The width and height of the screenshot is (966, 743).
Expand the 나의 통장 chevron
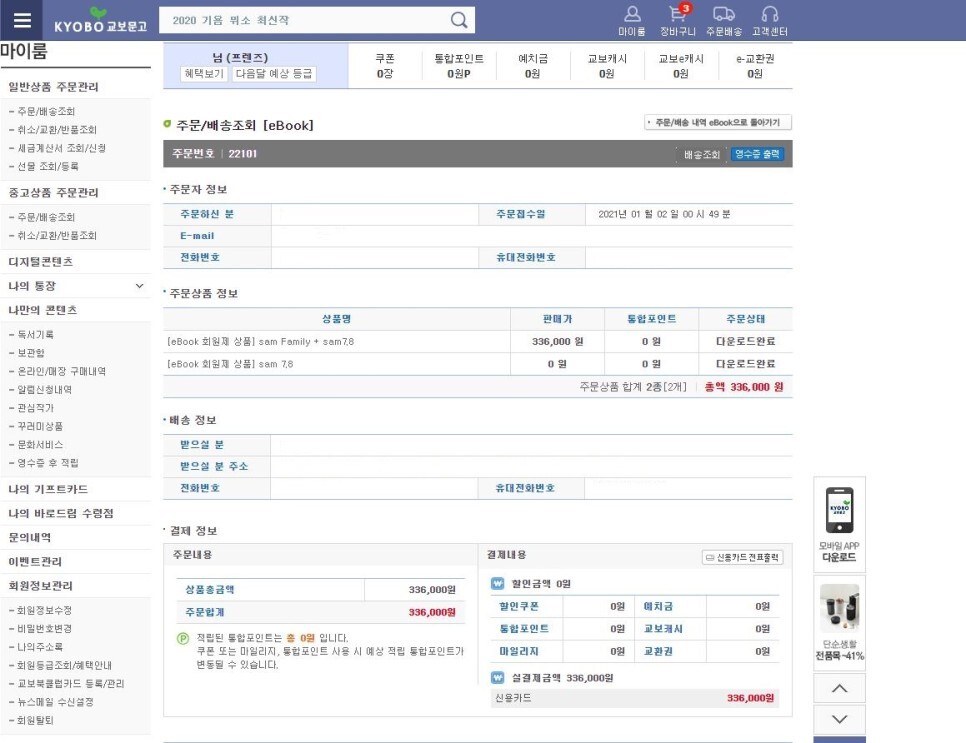139,286
